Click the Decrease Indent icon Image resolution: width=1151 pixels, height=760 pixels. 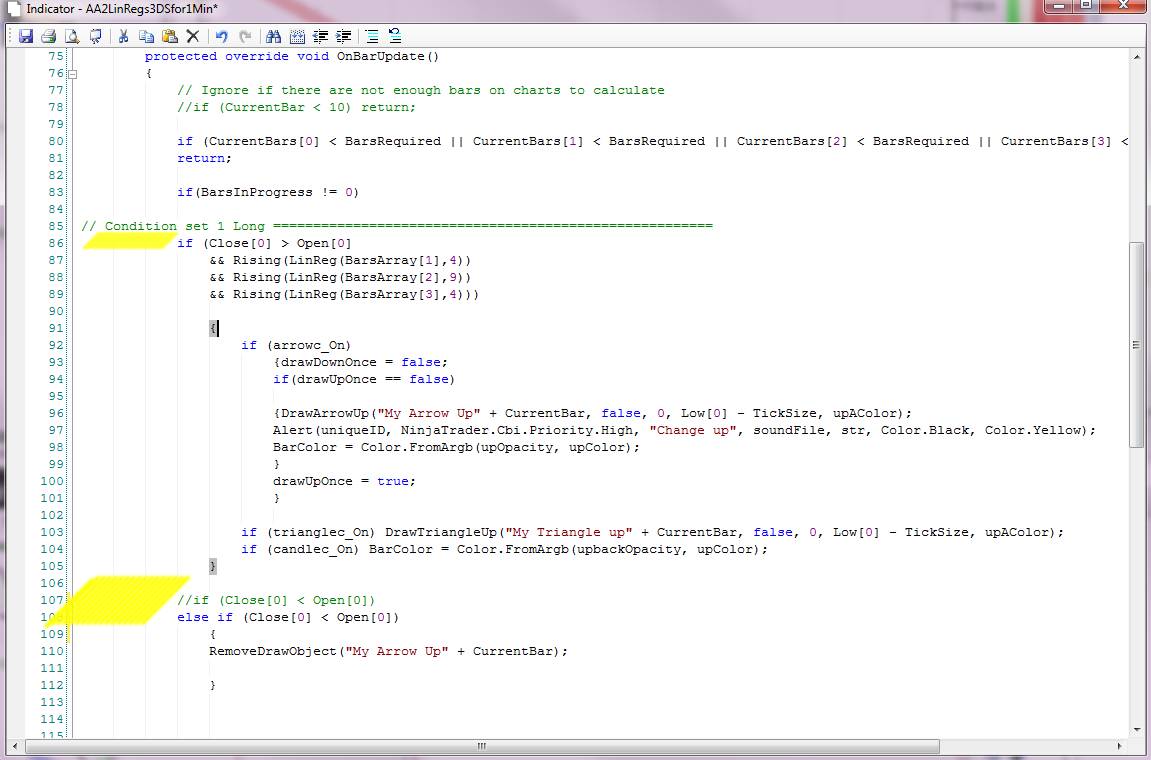point(320,36)
